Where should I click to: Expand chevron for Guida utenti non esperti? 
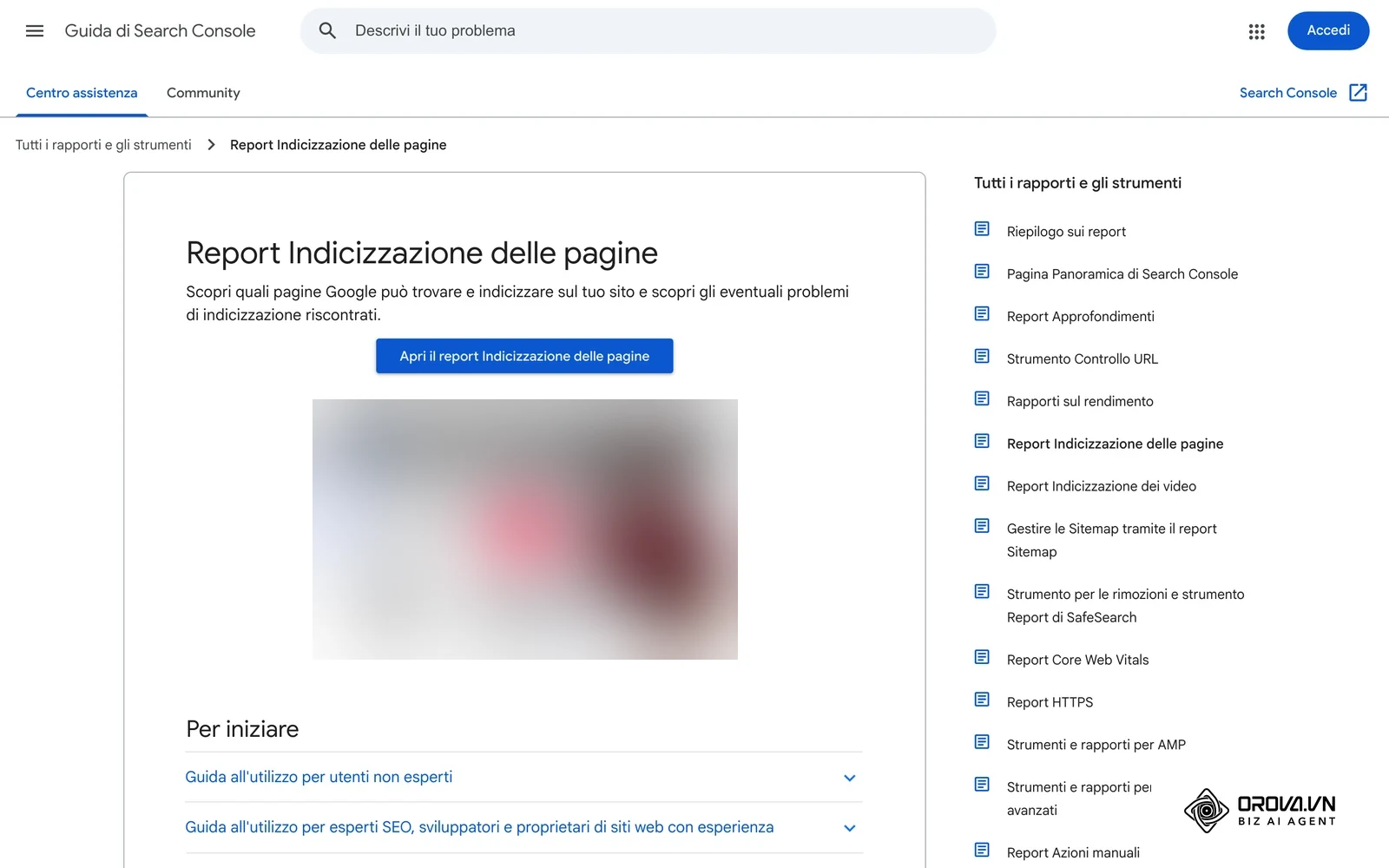click(850, 778)
